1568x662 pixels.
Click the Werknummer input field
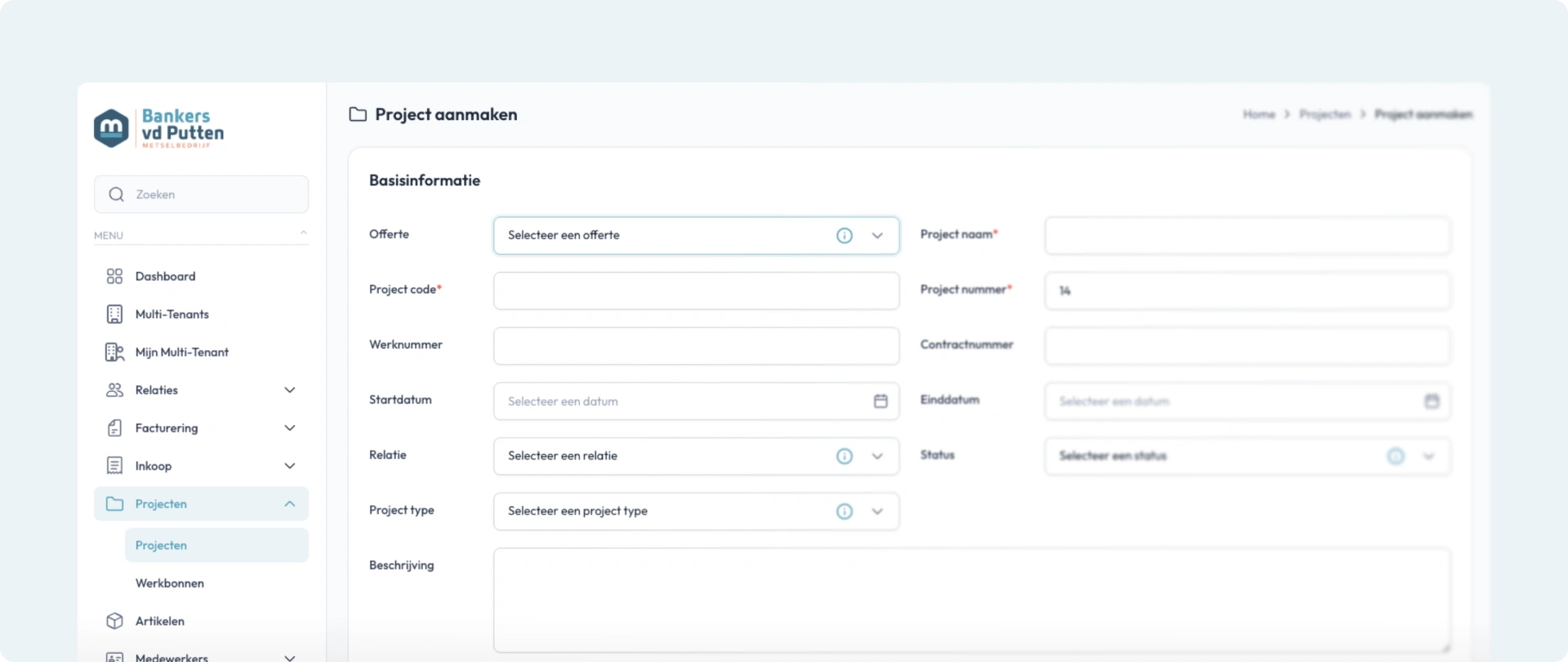point(696,346)
